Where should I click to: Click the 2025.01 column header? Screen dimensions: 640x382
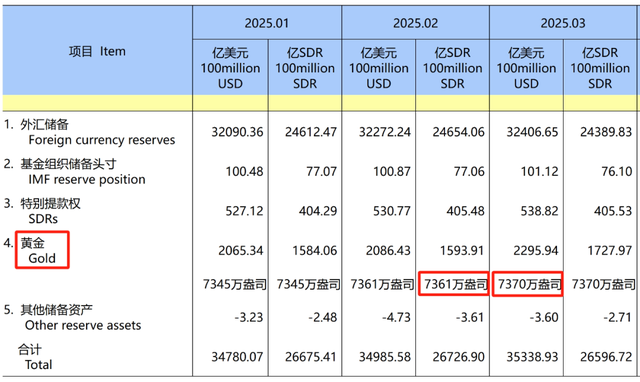tap(267, 23)
